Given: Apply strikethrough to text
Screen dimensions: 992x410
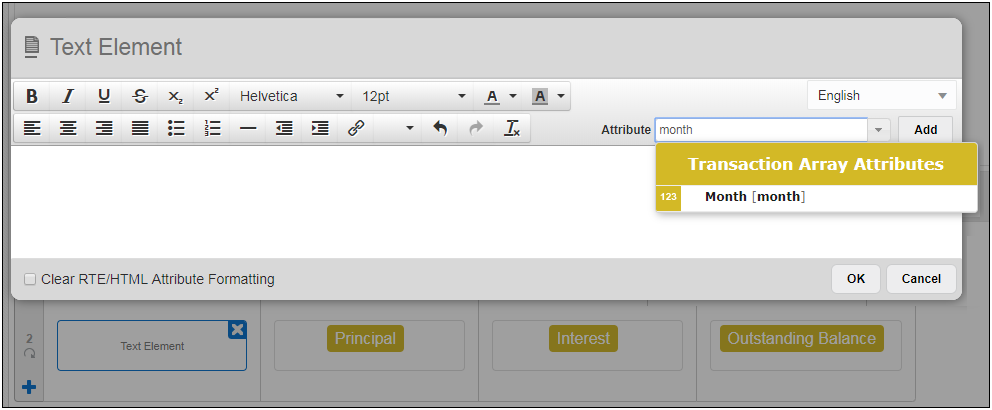Looking at the screenshot, I should pyautogui.click(x=140, y=96).
